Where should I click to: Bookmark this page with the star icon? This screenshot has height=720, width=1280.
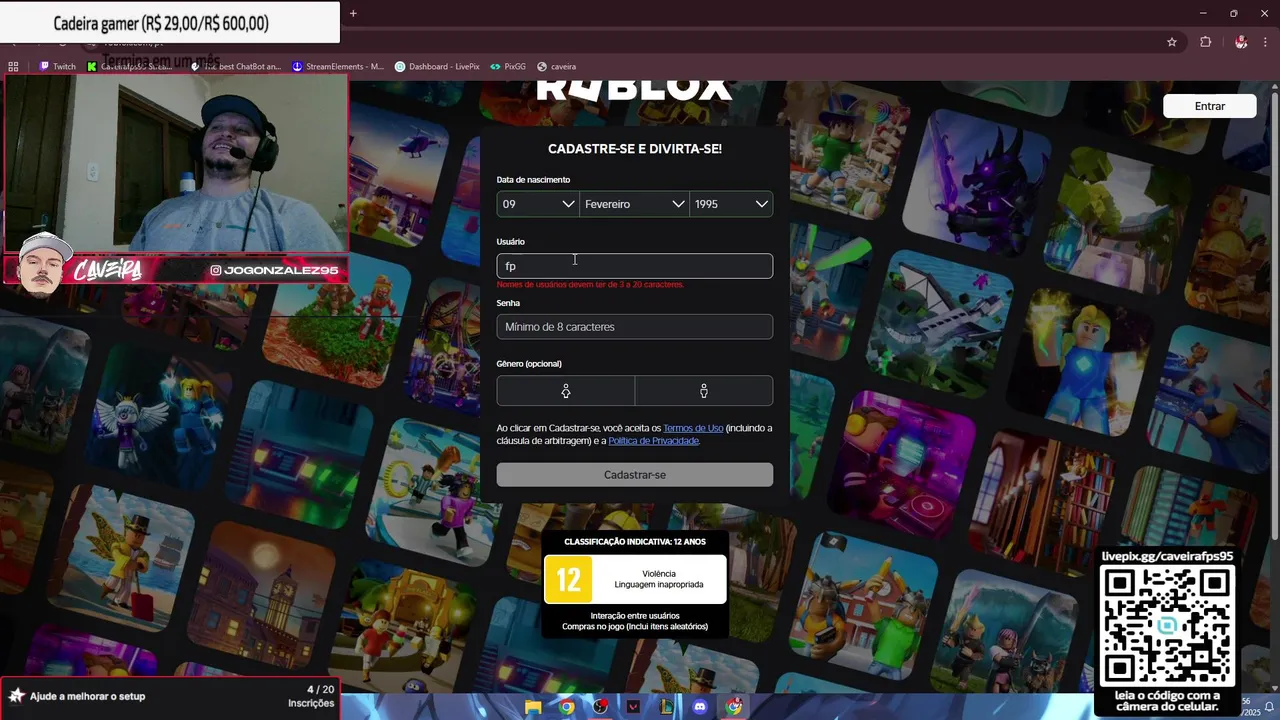(x=1172, y=42)
